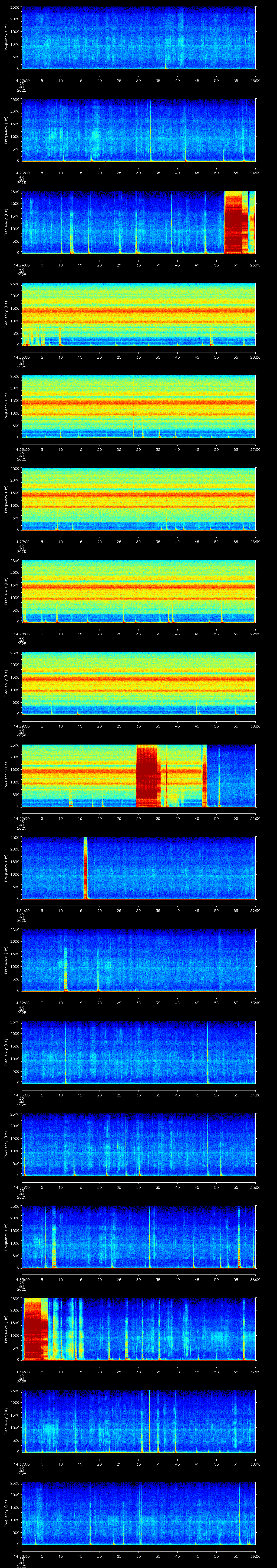Click the 27:00 end time label
The width and height of the screenshot is (277, 1568).
pos(255,450)
